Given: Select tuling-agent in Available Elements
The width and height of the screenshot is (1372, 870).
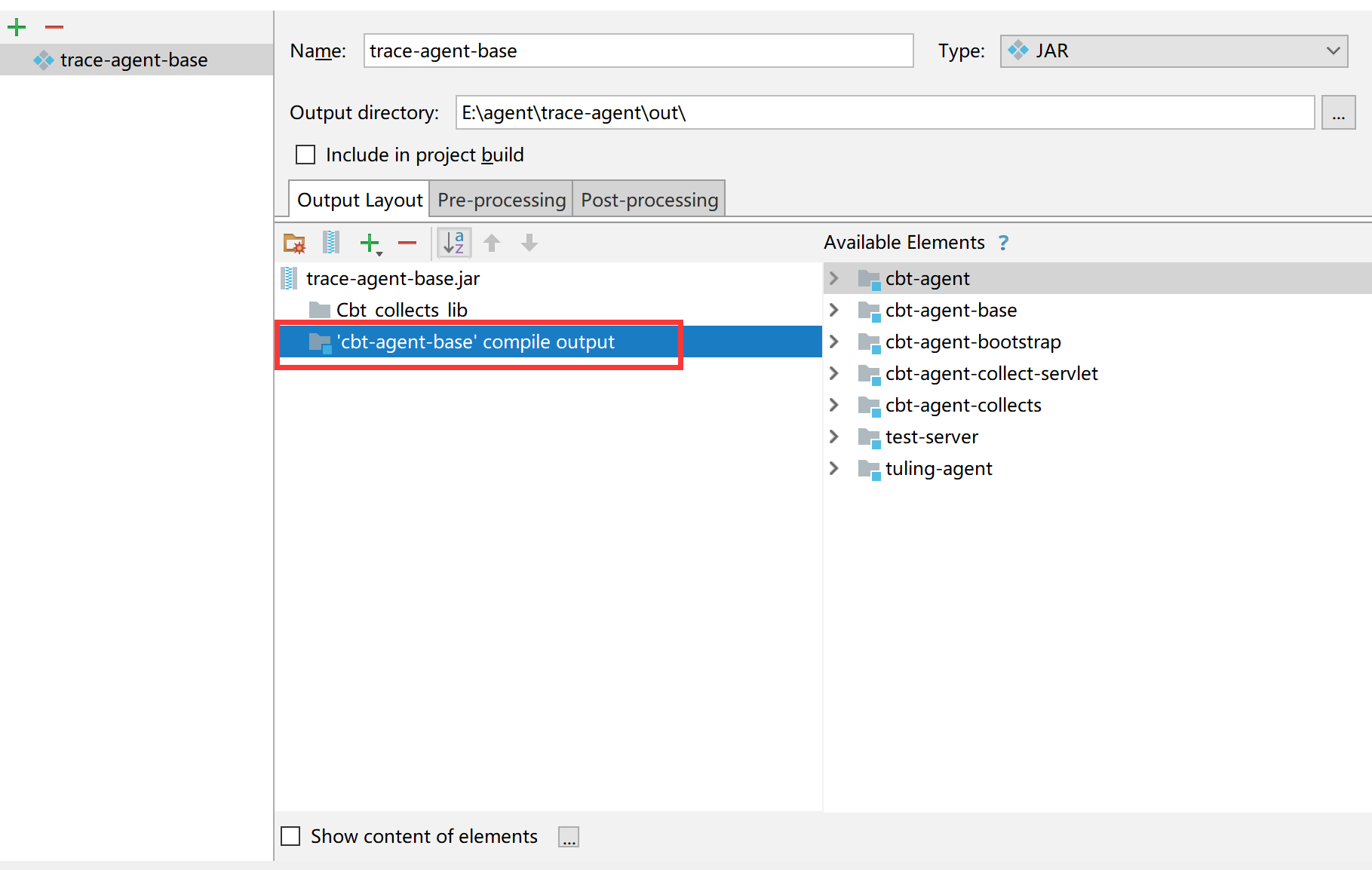Looking at the screenshot, I should pos(938,468).
